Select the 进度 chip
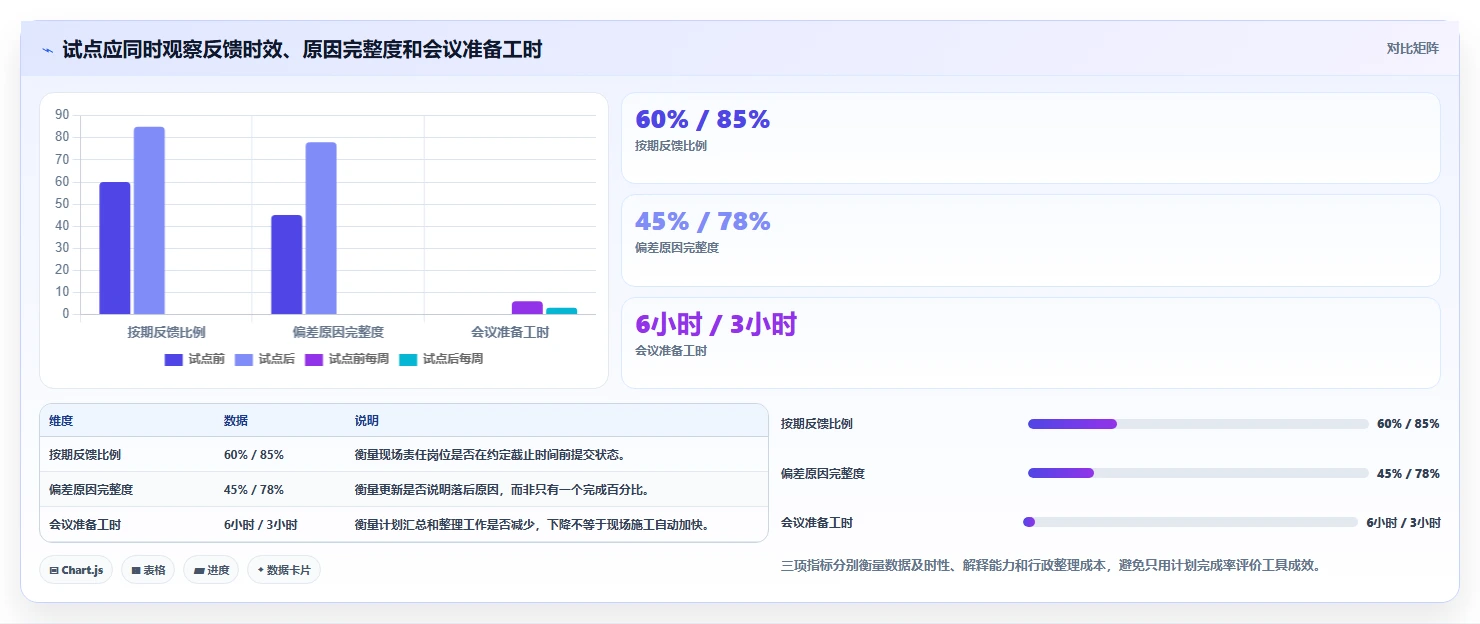The width and height of the screenshot is (1480, 624). (211, 570)
